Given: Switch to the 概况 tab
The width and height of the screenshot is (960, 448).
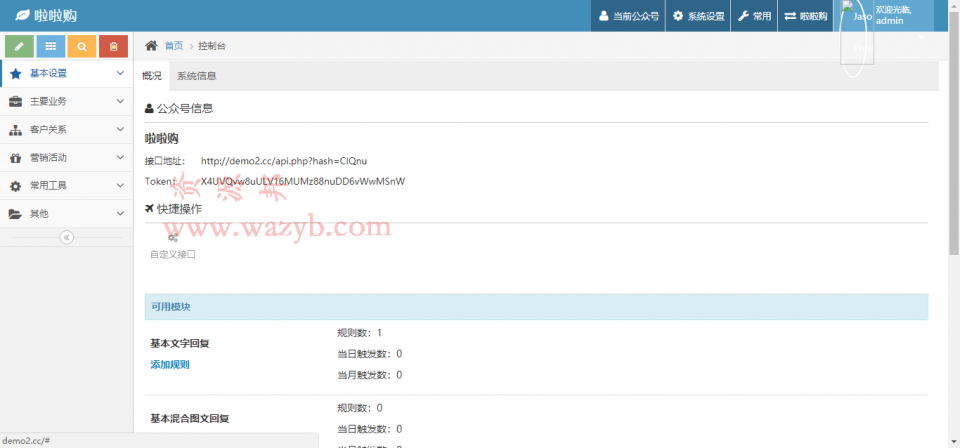Looking at the screenshot, I should click(152, 77).
